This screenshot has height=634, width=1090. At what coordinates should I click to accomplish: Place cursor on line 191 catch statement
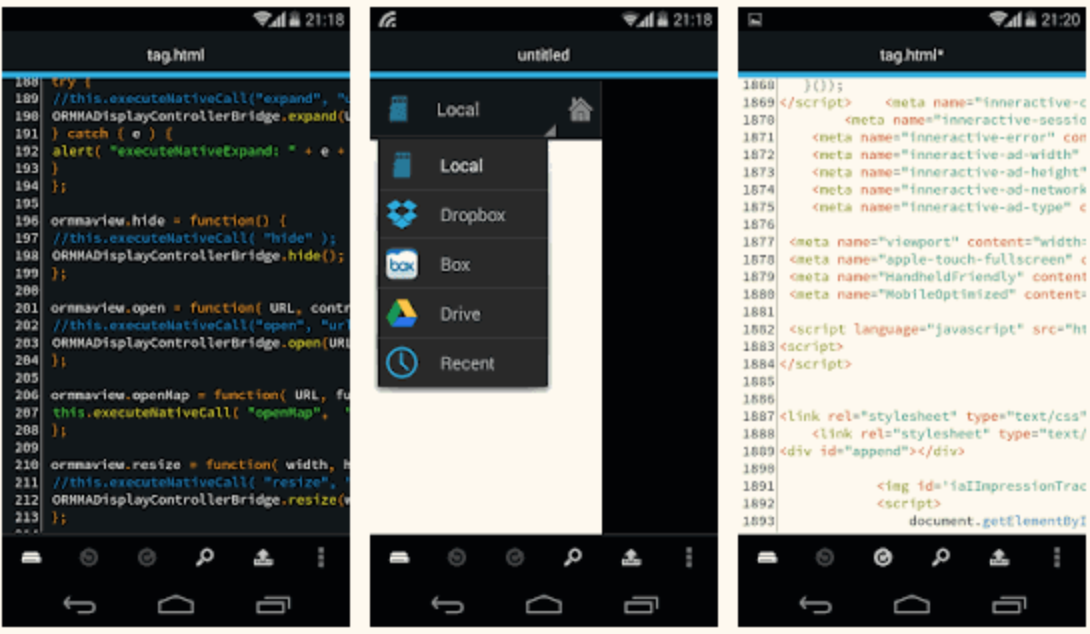tap(111, 133)
